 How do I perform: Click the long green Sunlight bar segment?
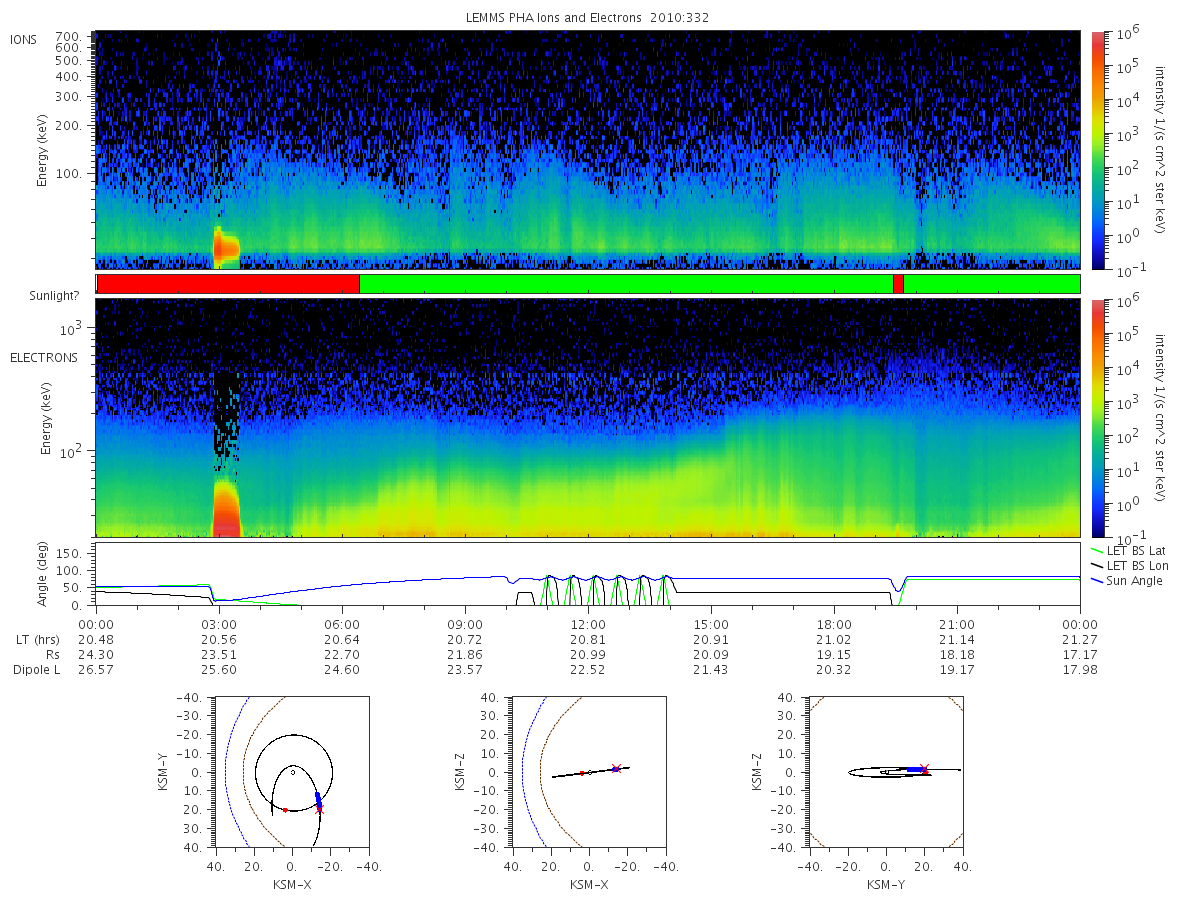click(626, 284)
